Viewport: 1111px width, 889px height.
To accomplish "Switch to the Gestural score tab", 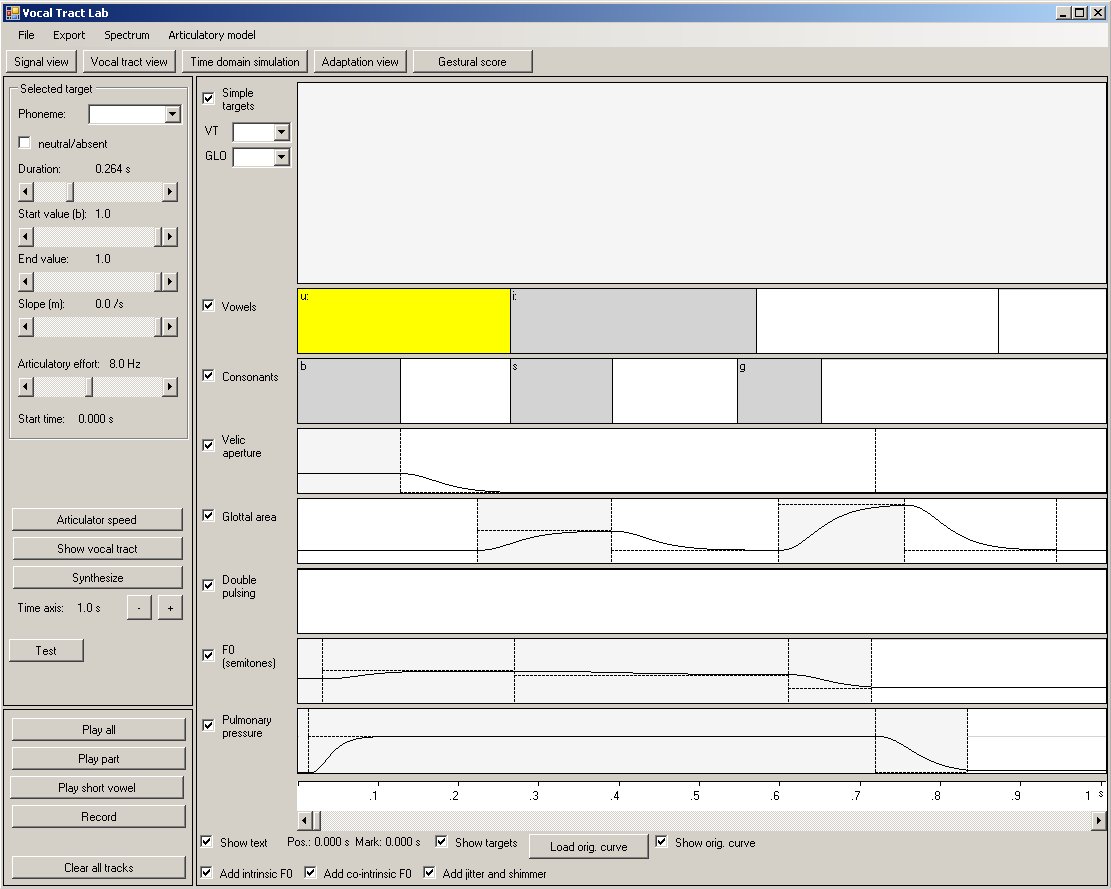I will coord(472,62).
